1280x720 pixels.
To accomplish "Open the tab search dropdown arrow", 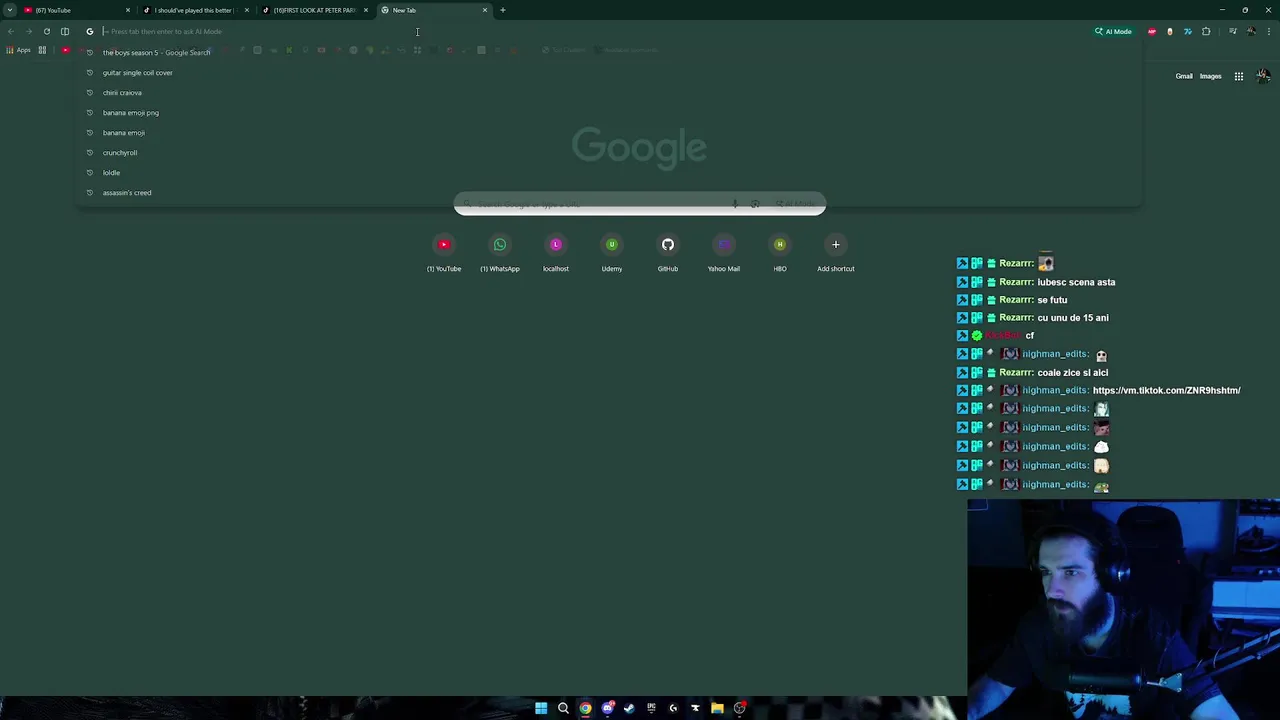I will 9,10.
